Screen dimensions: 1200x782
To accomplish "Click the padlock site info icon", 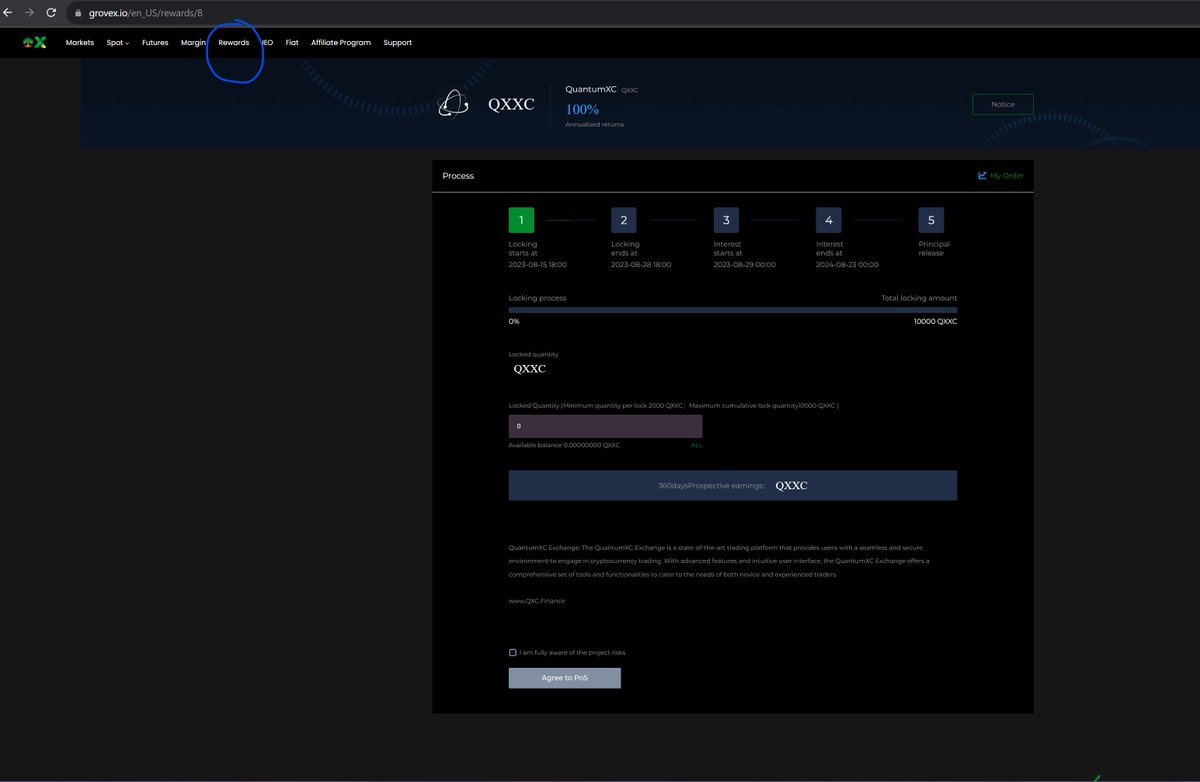I will pos(79,13).
